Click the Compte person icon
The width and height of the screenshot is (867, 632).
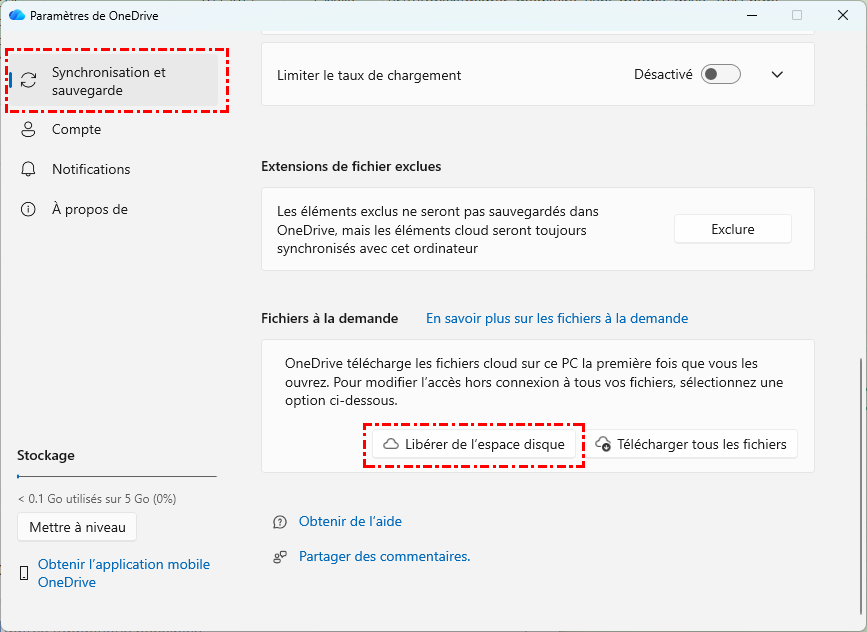pos(28,129)
